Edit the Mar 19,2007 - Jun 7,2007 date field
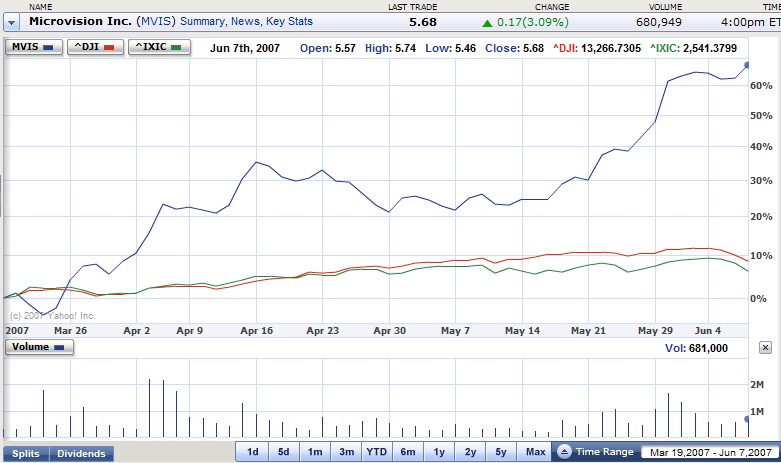Viewport: 781px width, 463px height. coord(711,453)
